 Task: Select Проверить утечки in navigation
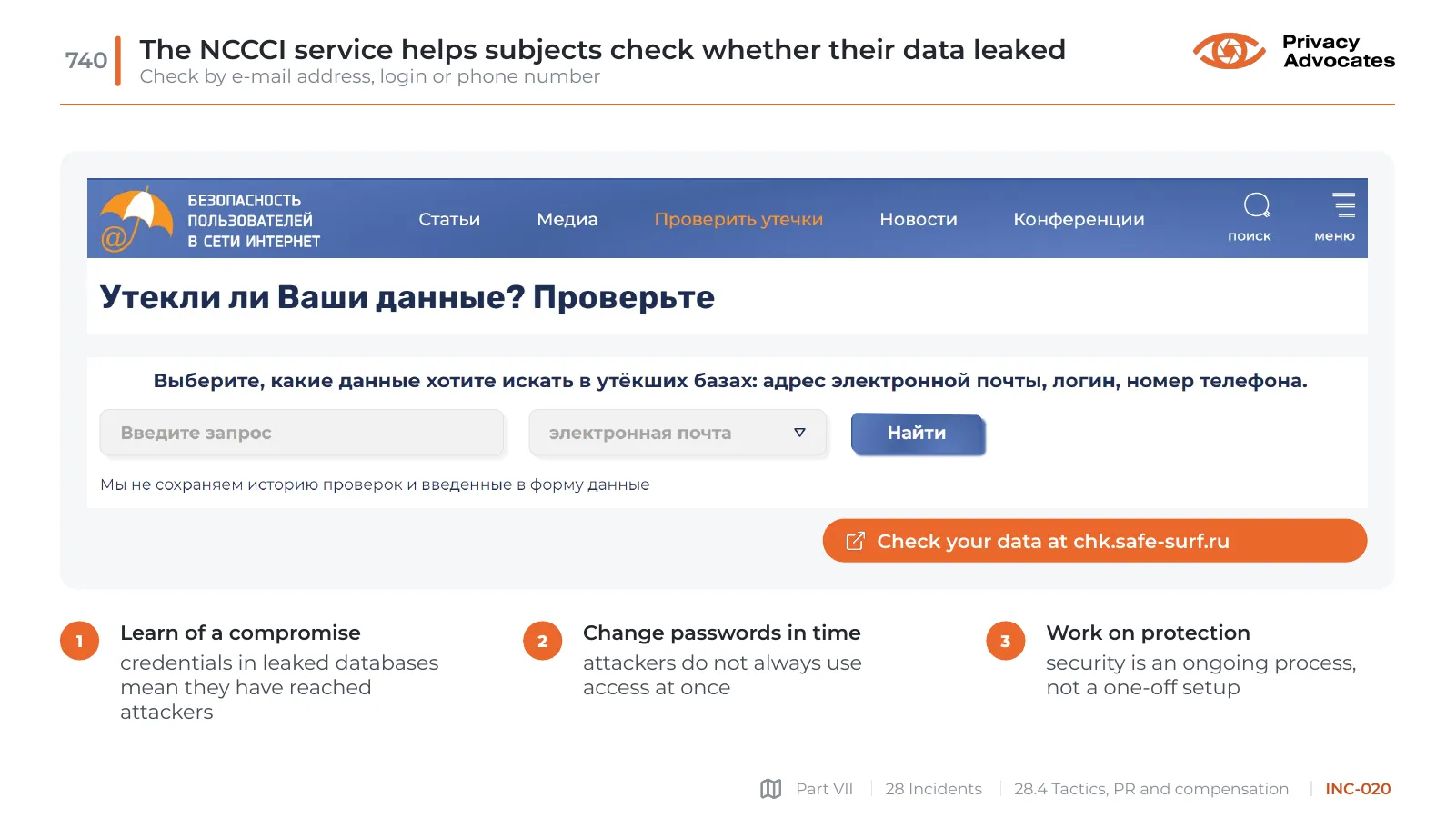pos(738,219)
